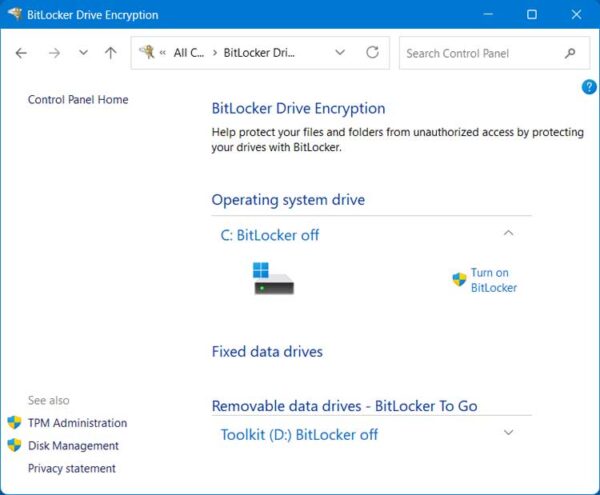Click the Refresh button in address bar
The height and width of the screenshot is (495, 600).
pos(372,53)
